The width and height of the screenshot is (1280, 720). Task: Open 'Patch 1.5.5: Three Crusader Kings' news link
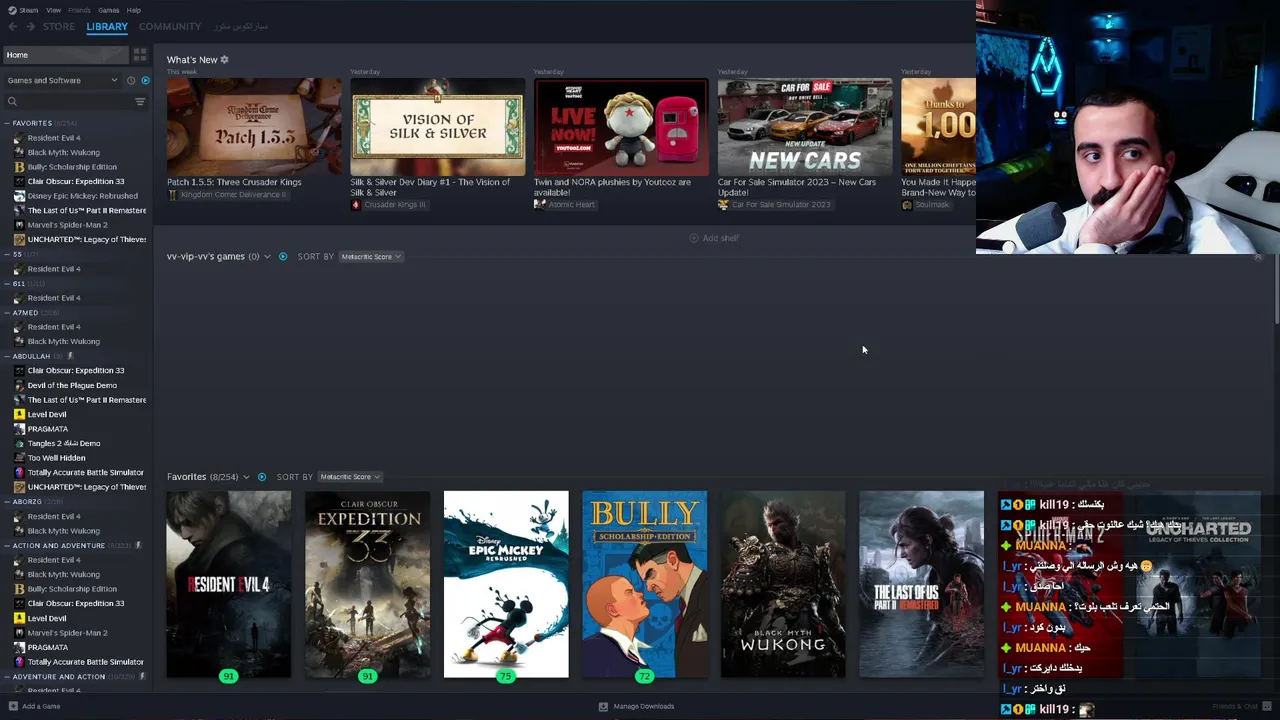click(x=234, y=182)
